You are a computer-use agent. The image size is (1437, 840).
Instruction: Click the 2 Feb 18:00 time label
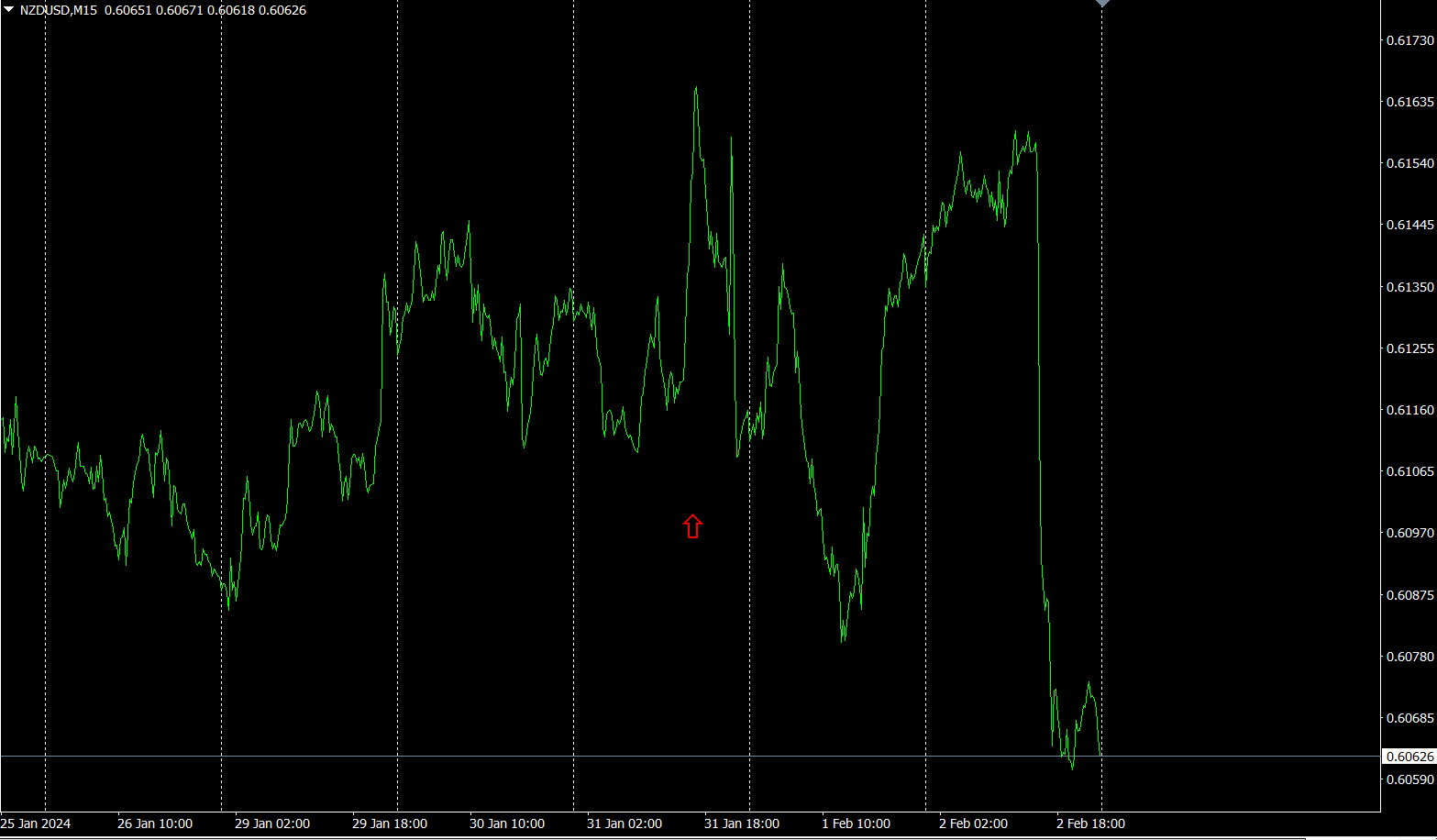[x=1090, y=823]
